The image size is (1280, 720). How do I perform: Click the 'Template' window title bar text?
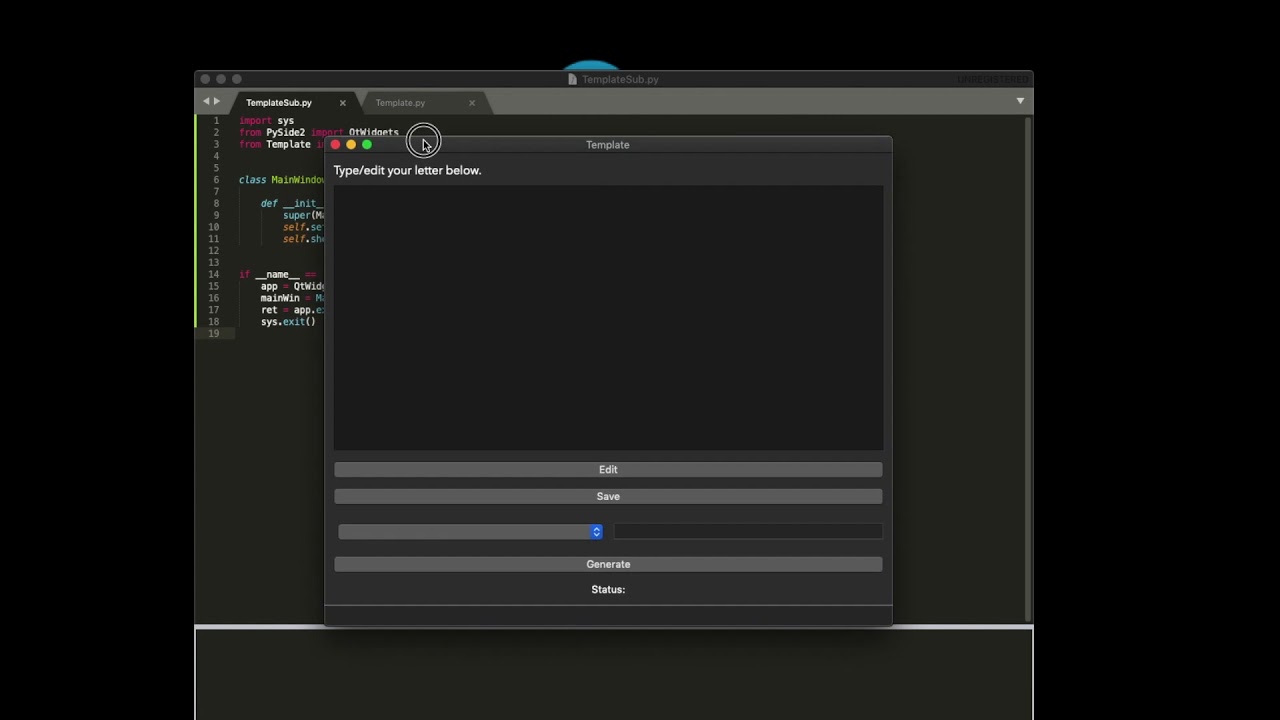(x=608, y=145)
